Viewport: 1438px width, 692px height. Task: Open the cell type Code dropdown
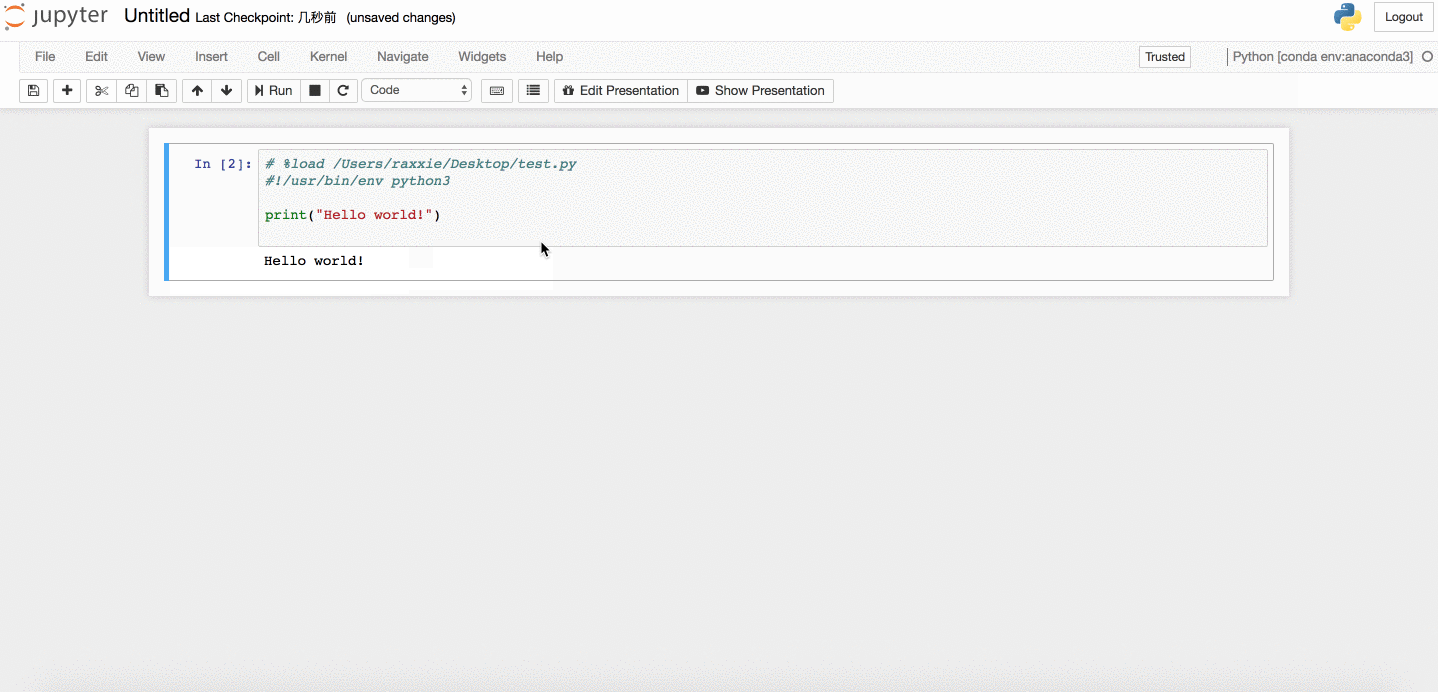416,90
